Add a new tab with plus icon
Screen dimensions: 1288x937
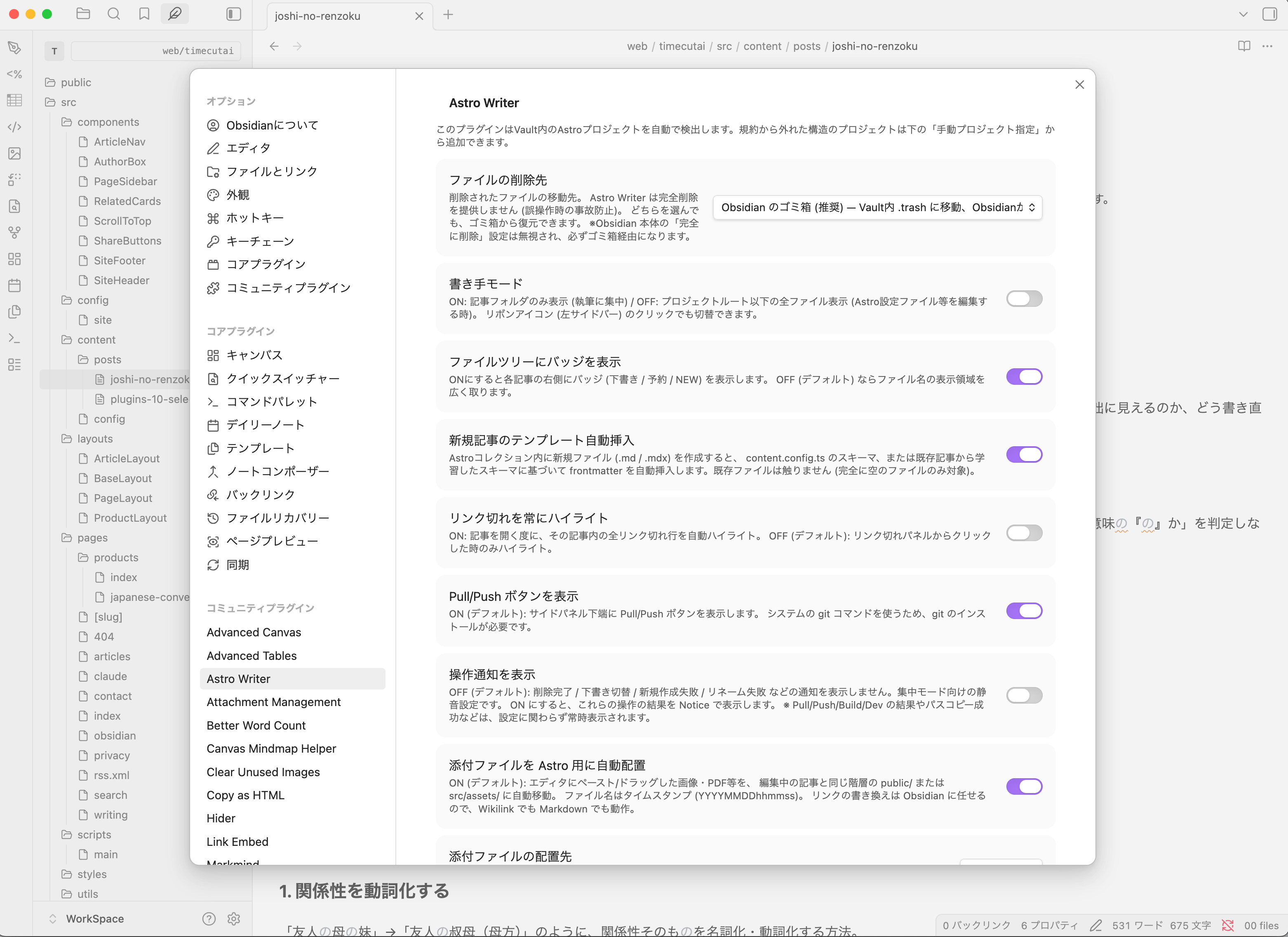pos(448,15)
